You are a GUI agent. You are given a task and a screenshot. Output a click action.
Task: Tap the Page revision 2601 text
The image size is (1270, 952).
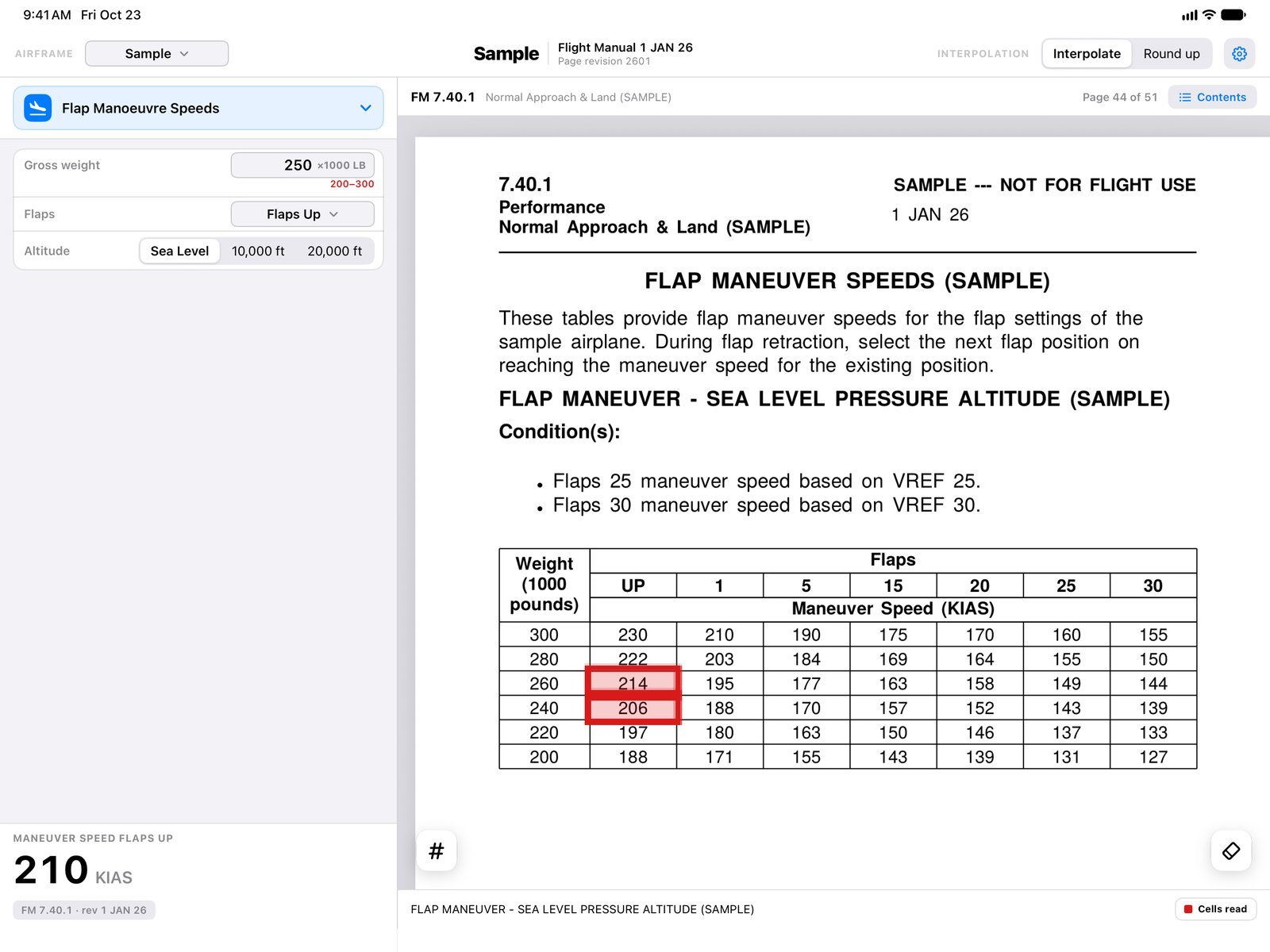[x=604, y=61]
